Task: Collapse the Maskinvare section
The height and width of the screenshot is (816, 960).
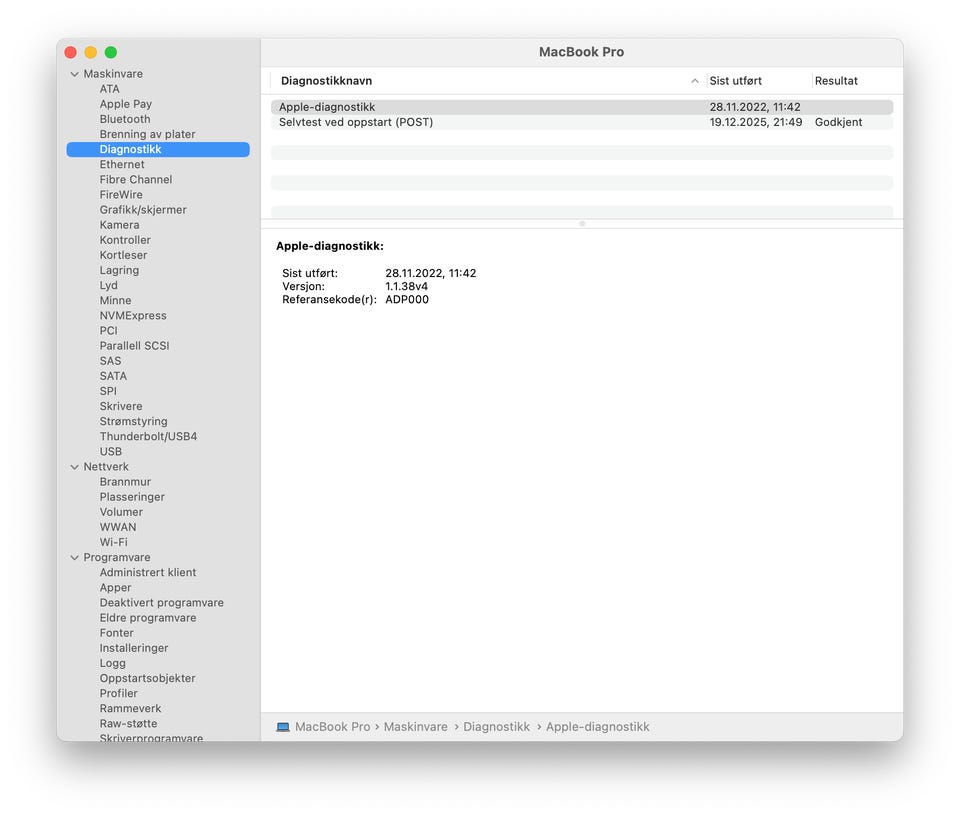Action: [74, 74]
